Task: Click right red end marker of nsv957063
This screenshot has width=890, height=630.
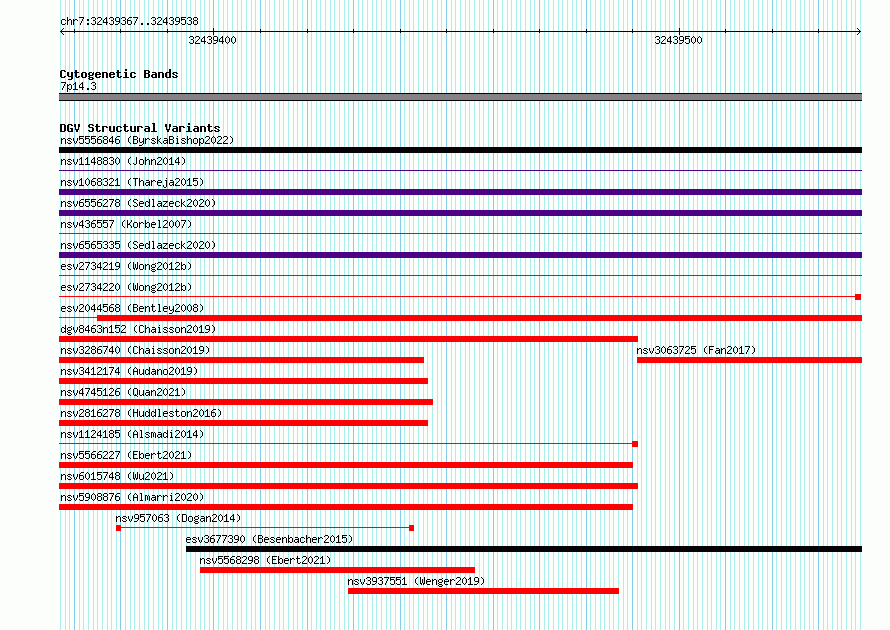Action: pyautogui.click(x=412, y=528)
